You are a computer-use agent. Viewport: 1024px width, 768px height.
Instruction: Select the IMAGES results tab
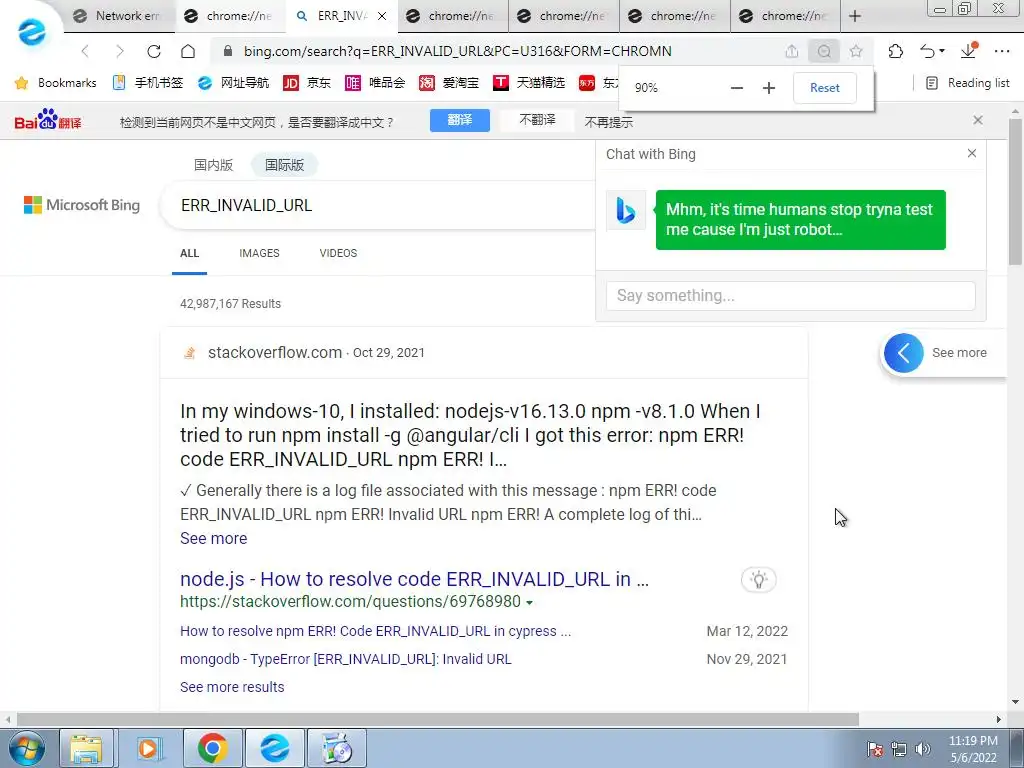tap(259, 253)
